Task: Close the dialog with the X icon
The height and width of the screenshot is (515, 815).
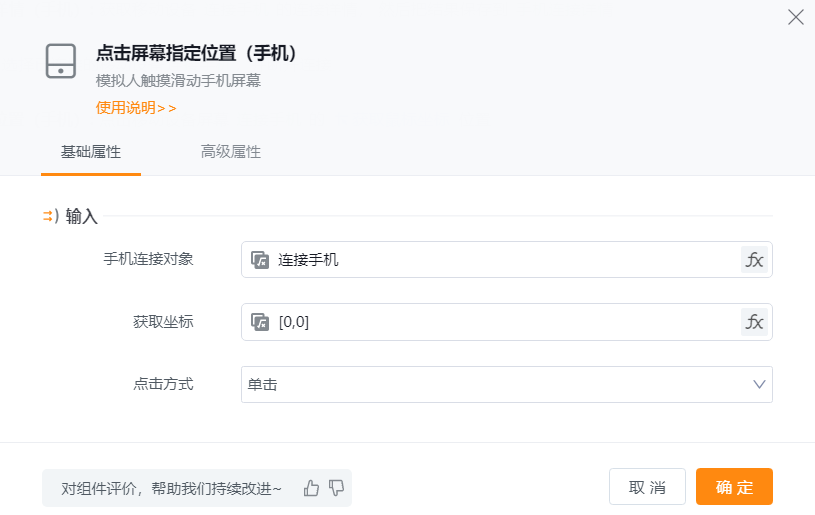Action: coord(796,17)
